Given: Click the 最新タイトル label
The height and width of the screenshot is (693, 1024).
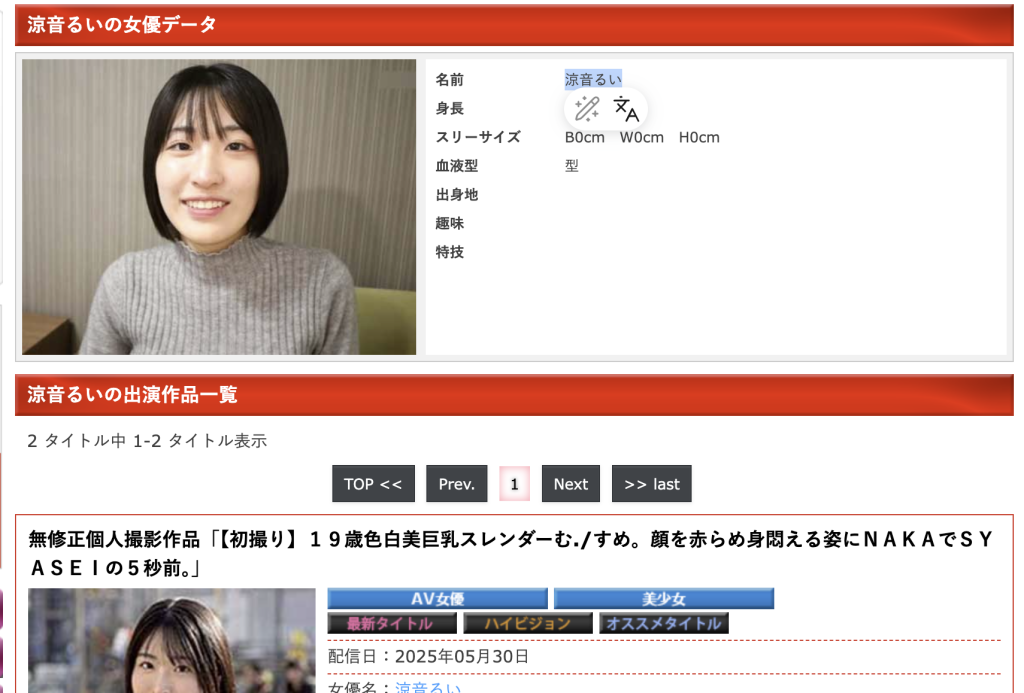Looking at the screenshot, I should (x=391, y=621).
